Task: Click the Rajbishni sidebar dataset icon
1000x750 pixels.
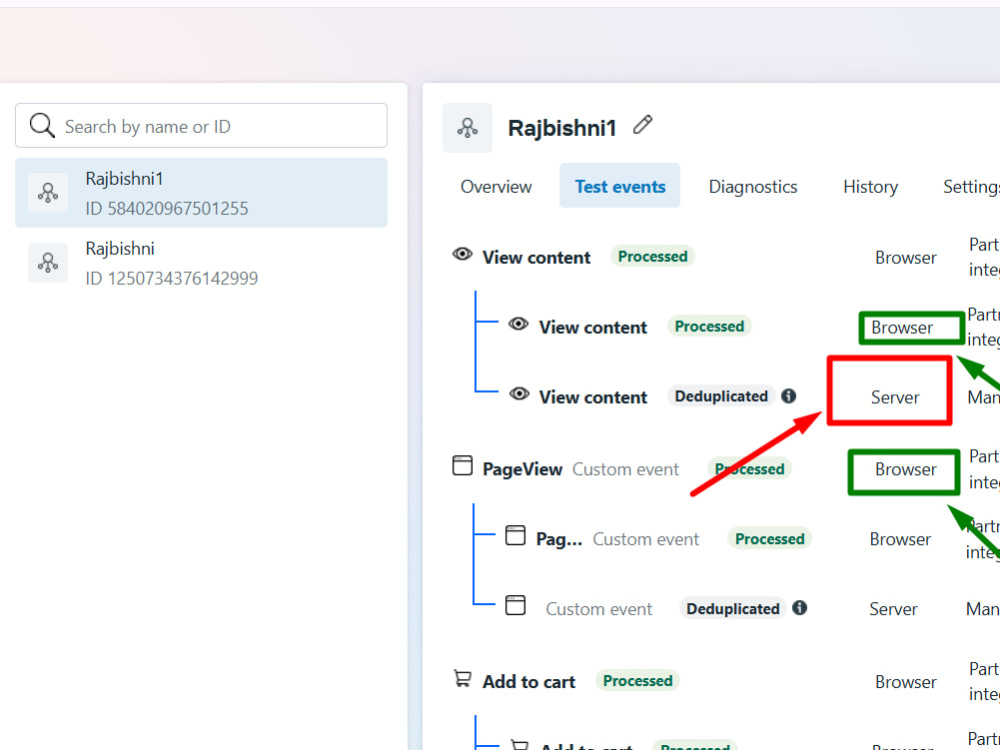Action: (48, 262)
